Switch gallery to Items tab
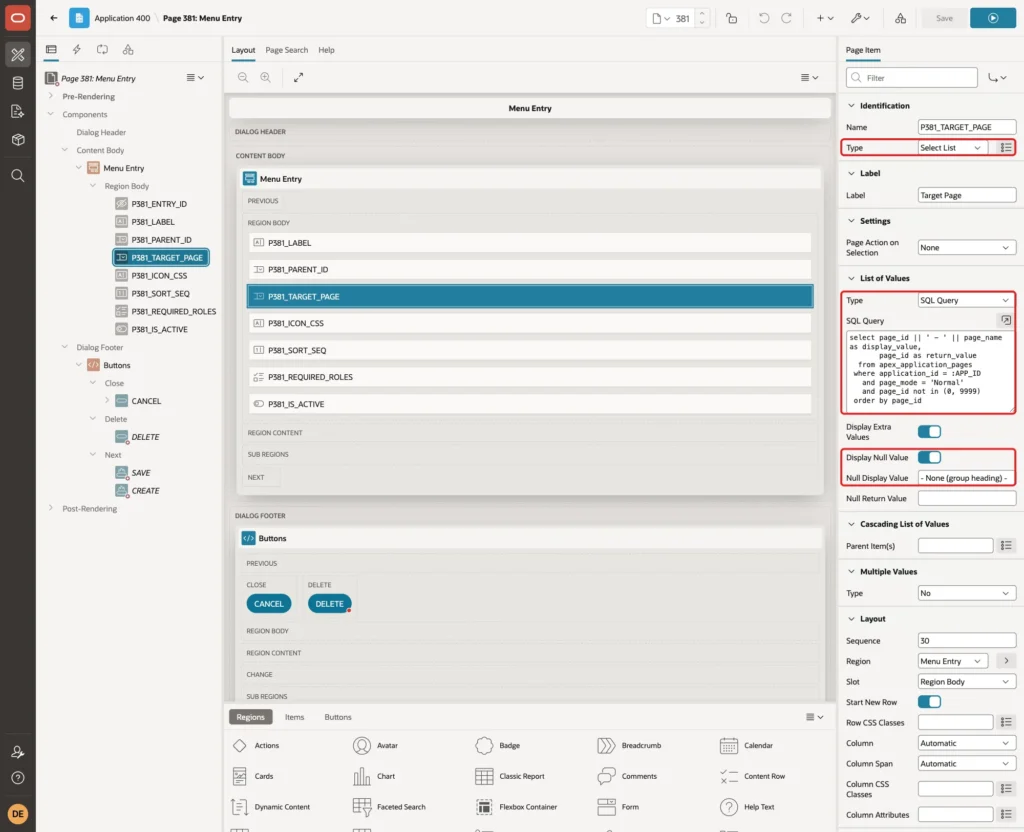This screenshot has height=832, width=1024. 295,717
